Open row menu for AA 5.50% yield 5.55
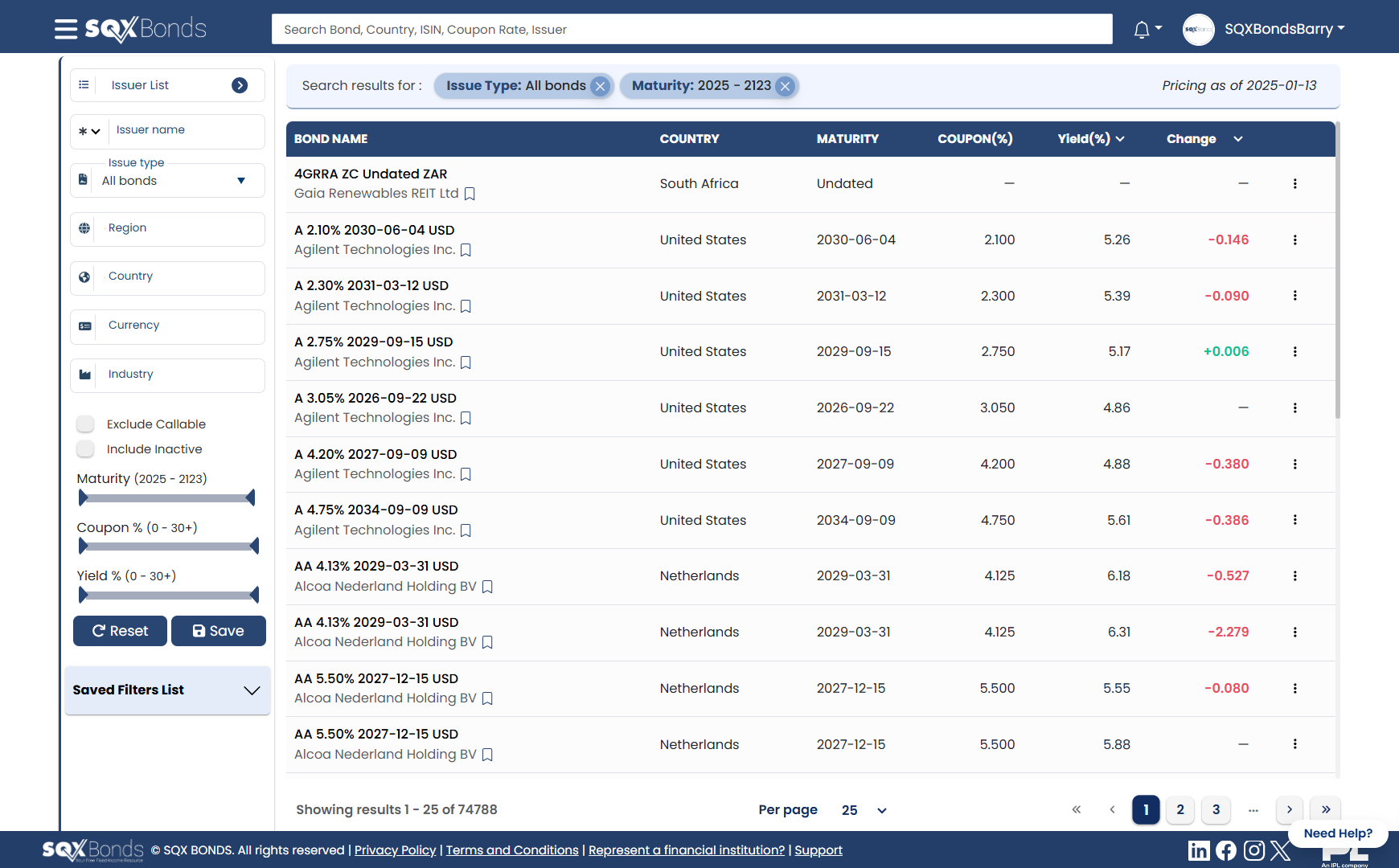The height and width of the screenshot is (868, 1399). tap(1294, 688)
